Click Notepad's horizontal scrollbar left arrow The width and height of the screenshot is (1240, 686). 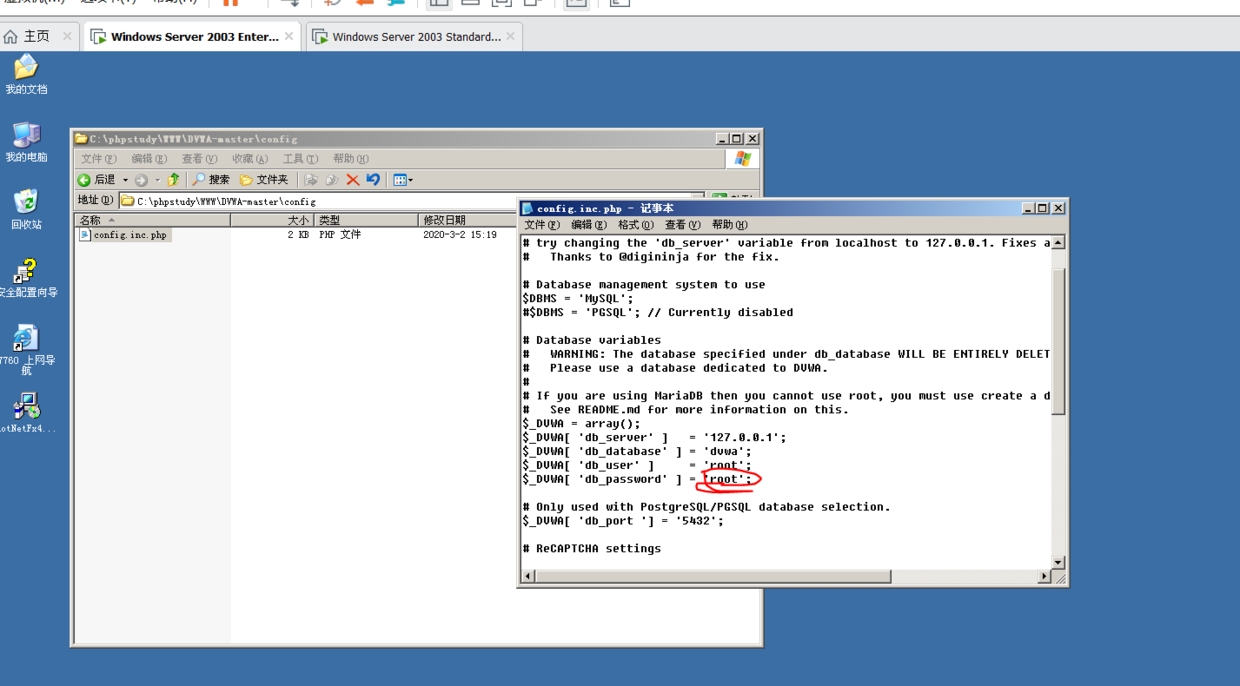coord(529,577)
